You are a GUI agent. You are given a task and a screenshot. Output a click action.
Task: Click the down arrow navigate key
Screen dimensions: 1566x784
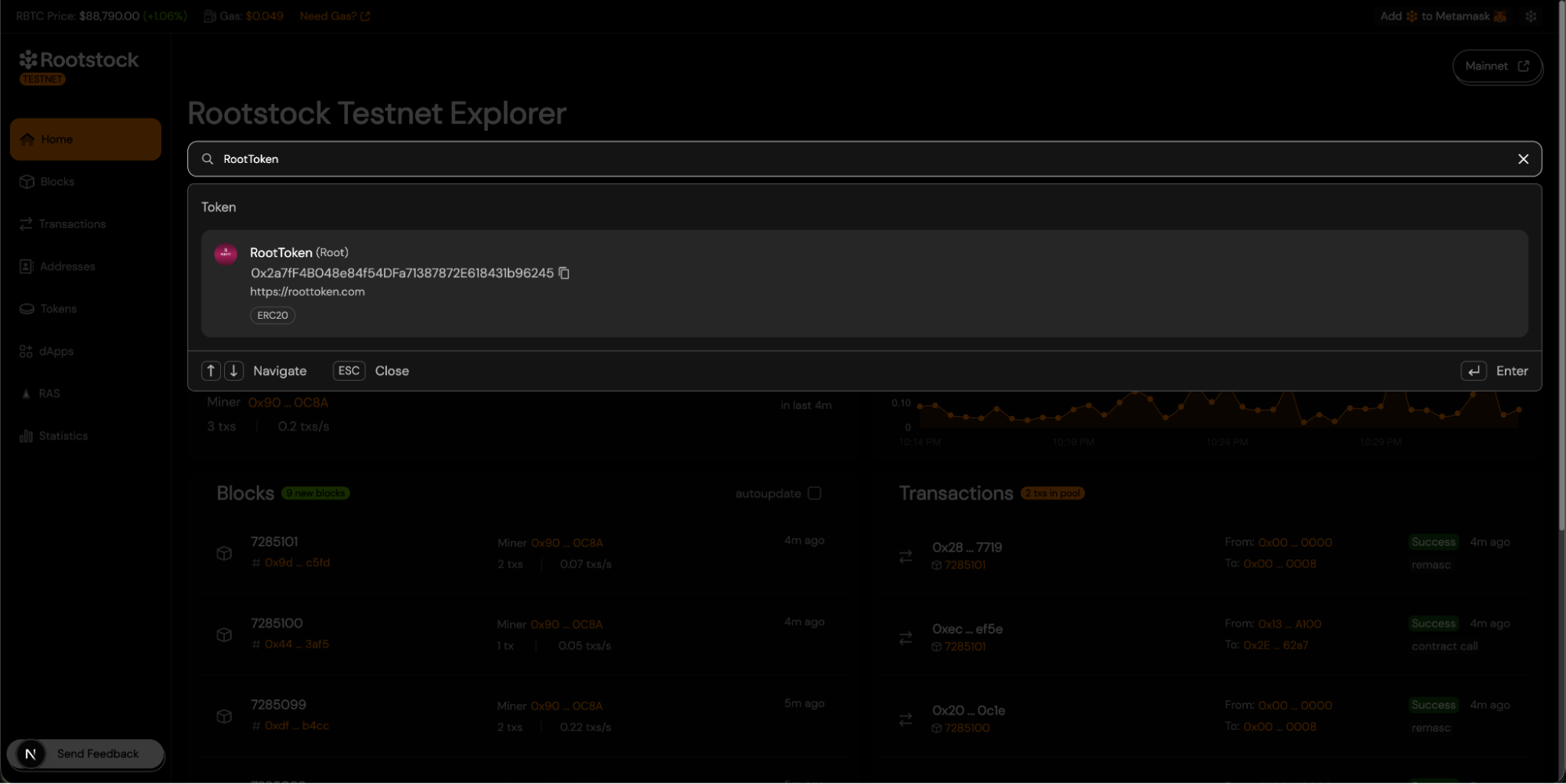click(233, 371)
